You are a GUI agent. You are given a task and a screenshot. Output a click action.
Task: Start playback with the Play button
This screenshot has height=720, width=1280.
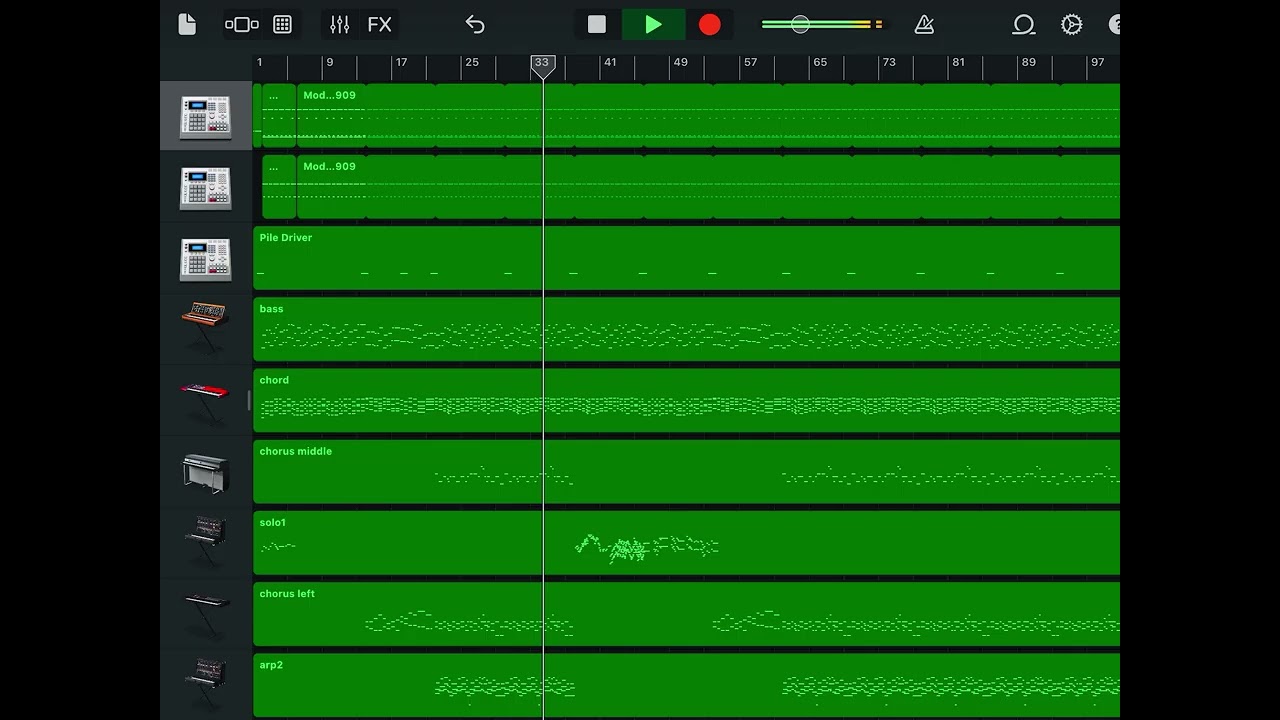tap(653, 25)
